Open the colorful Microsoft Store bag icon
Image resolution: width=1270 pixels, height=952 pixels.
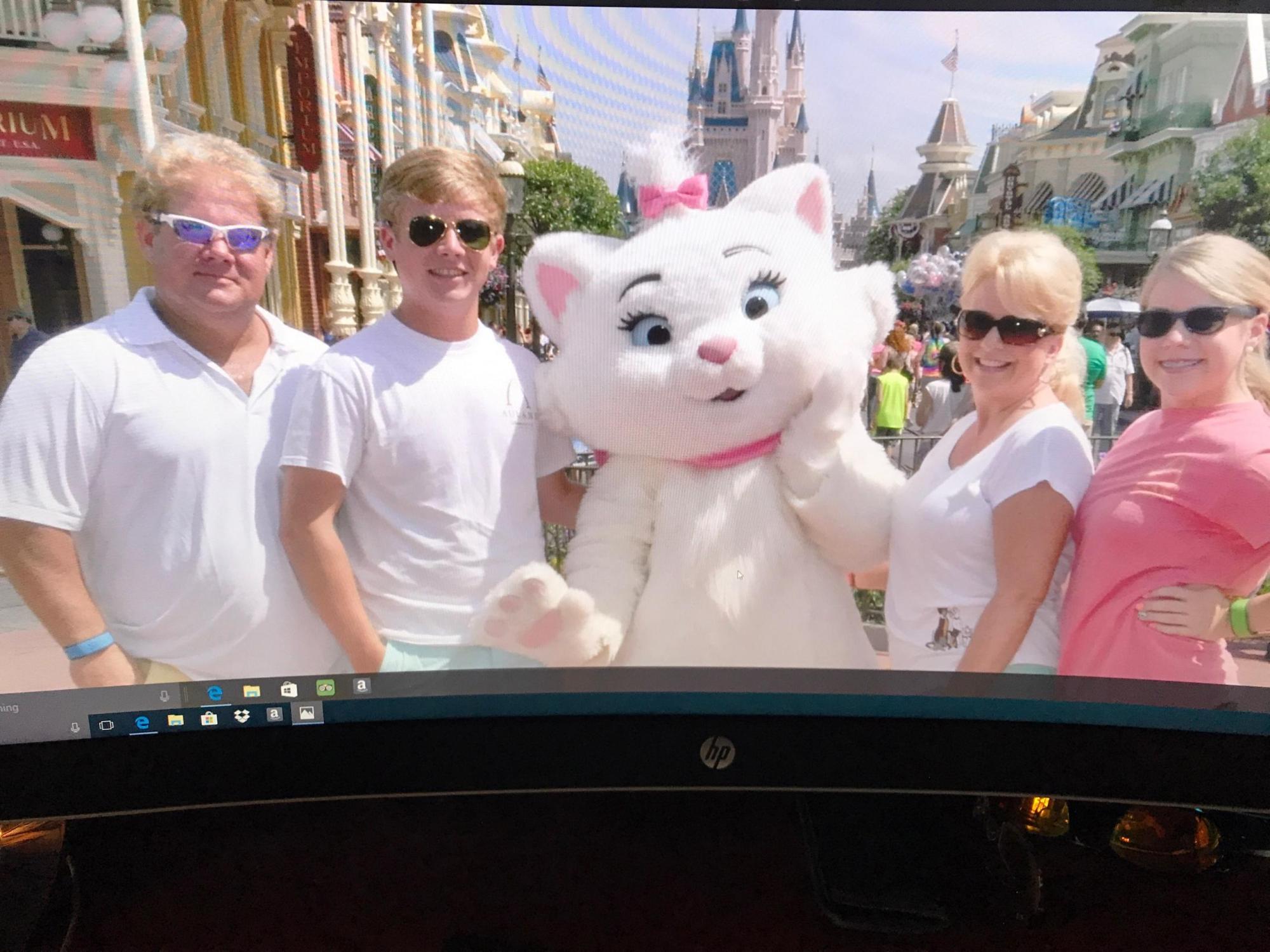(209, 718)
